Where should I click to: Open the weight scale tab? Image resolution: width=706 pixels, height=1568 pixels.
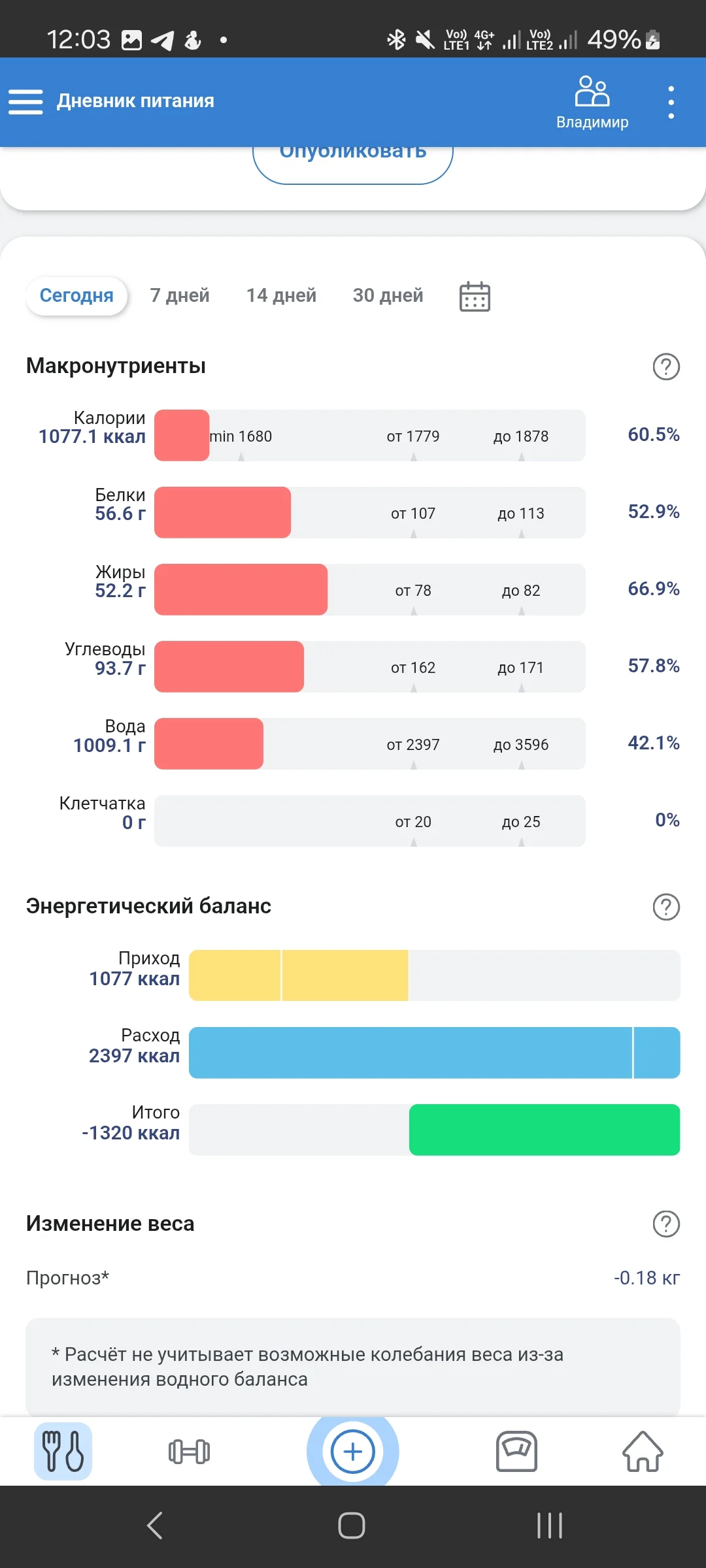point(516,1452)
